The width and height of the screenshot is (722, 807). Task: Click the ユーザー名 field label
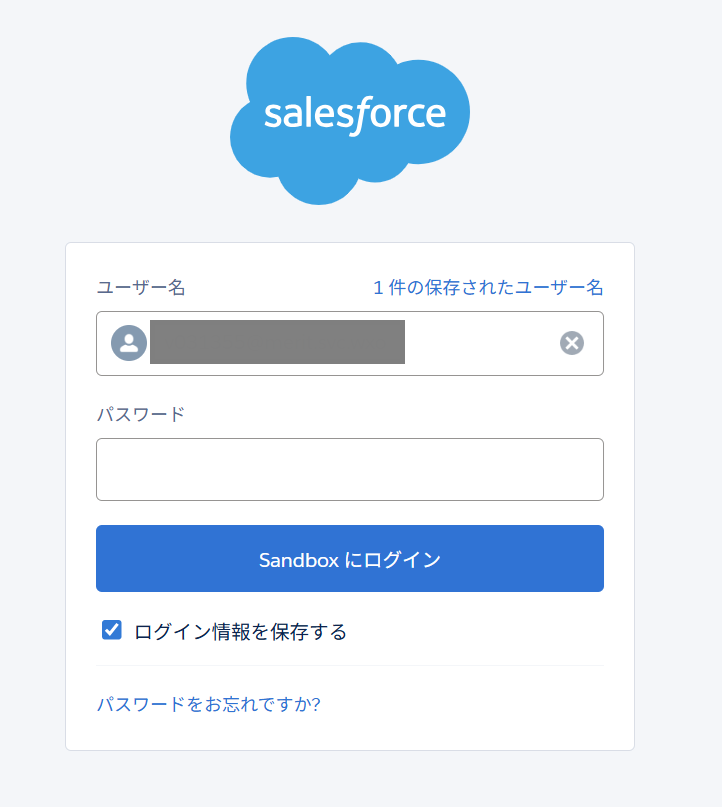point(141,287)
